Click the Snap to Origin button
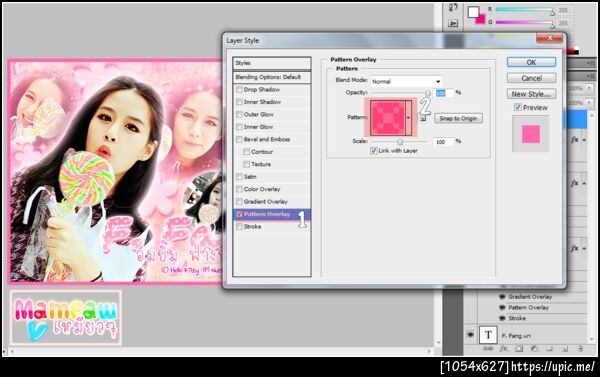This screenshot has height=377, width=600. (458, 118)
